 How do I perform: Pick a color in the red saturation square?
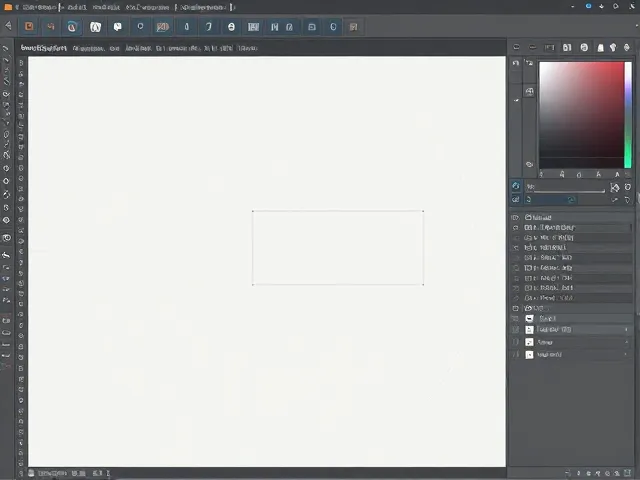point(581,115)
